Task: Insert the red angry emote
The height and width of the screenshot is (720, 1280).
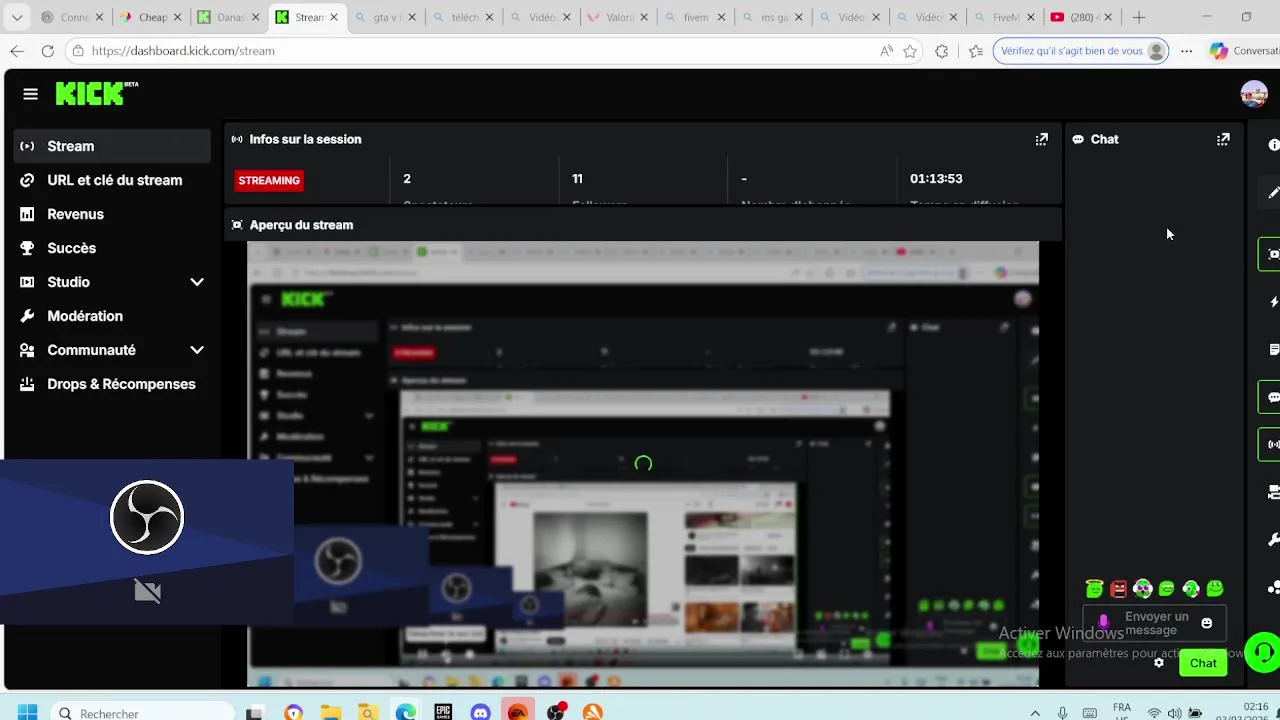Action: pyautogui.click(x=1118, y=589)
